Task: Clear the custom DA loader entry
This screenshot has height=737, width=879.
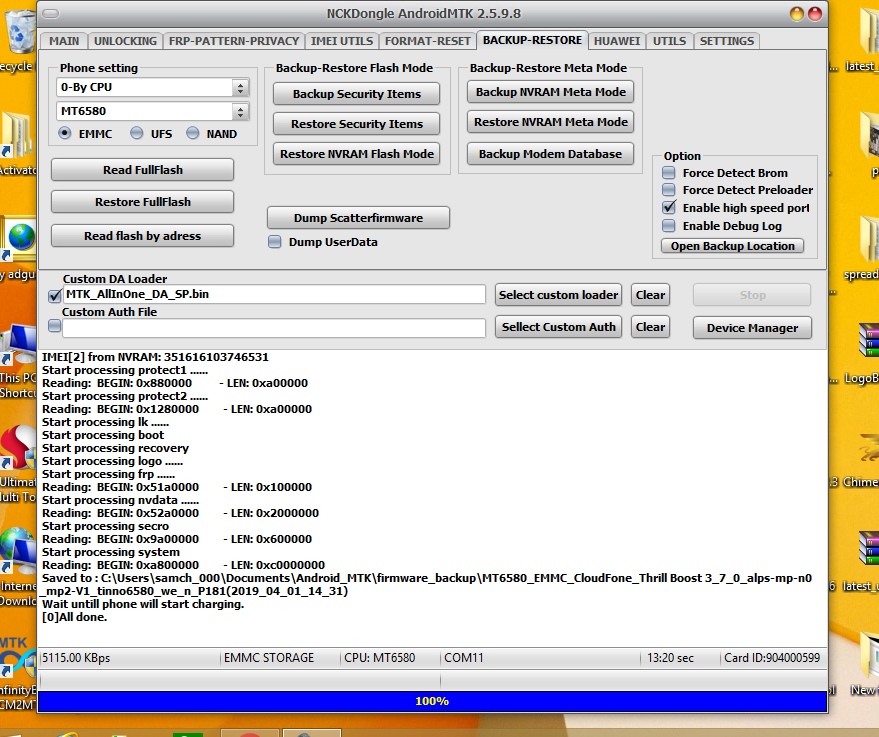Action: coord(650,295)
